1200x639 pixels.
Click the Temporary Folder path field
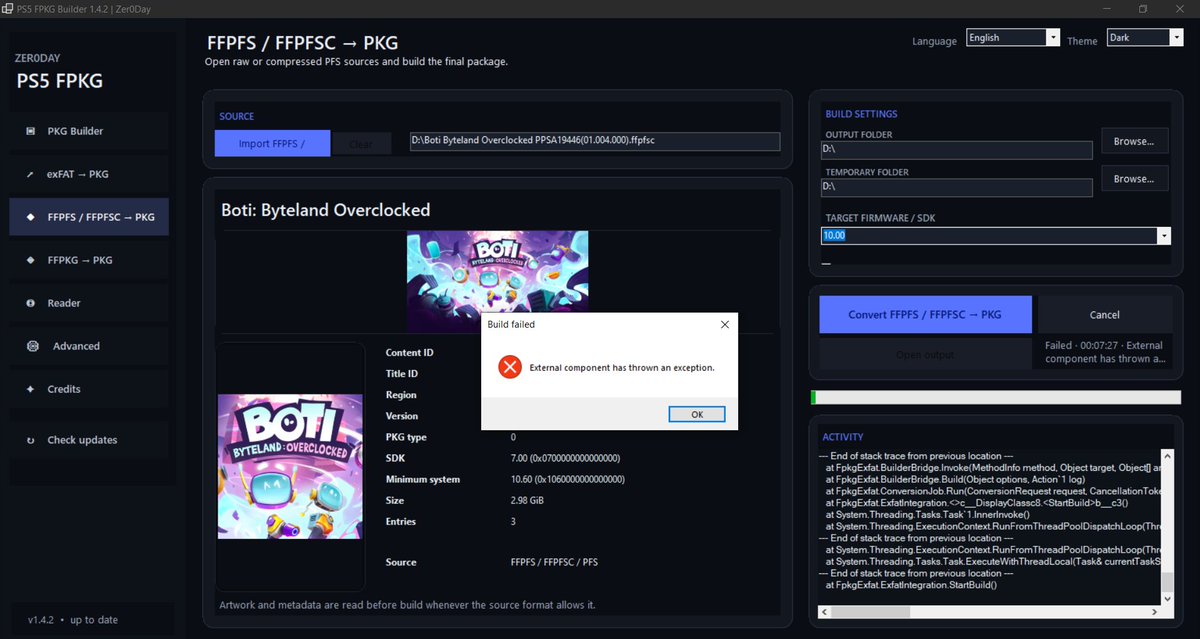pyautogui.click(x=956, y=187)
